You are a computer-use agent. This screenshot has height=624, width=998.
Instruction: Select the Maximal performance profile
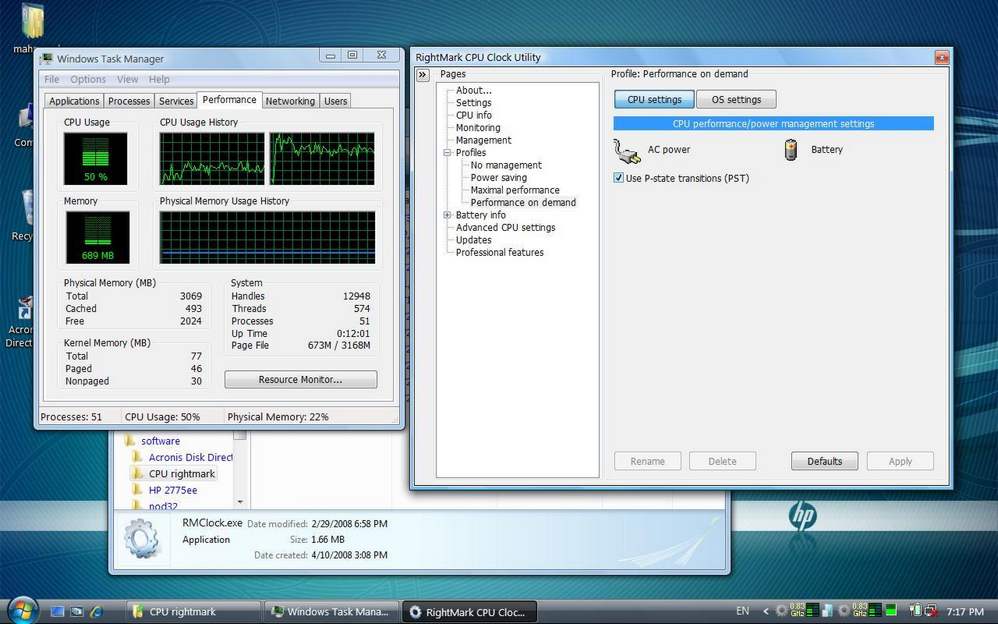click(x=515, y=190)
